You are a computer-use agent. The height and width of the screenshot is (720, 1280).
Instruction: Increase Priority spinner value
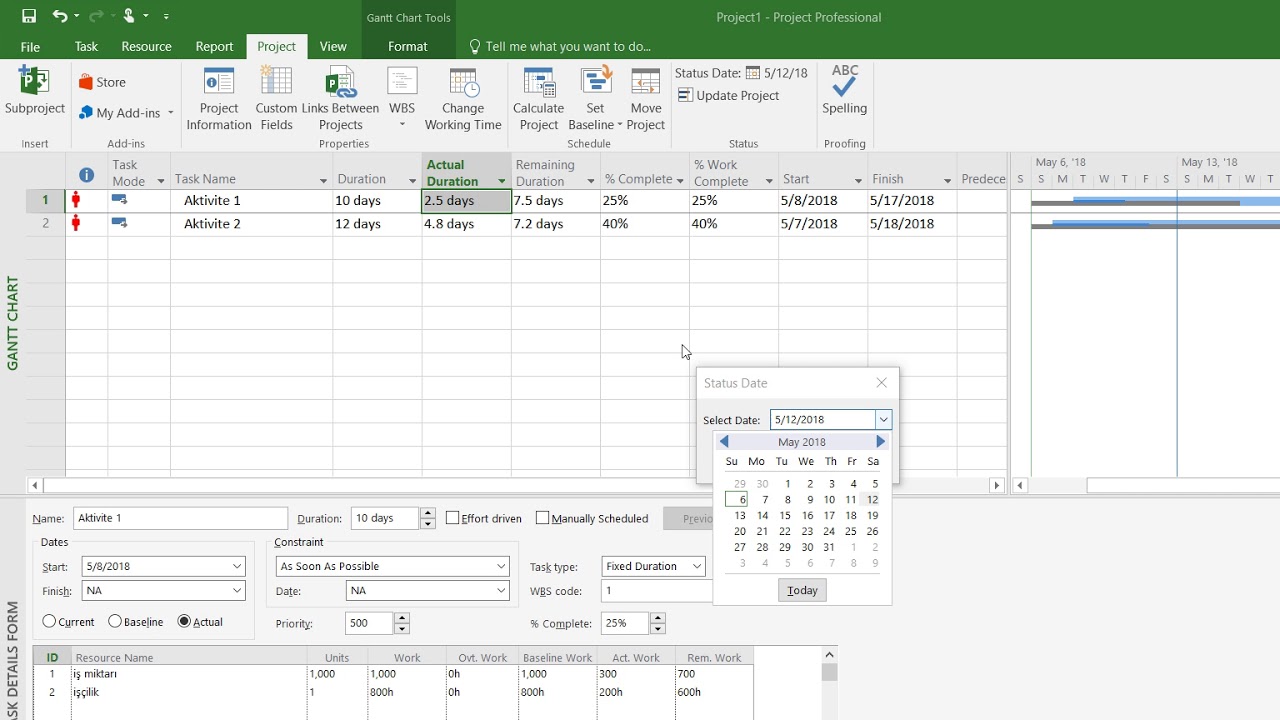click(402, 618)
